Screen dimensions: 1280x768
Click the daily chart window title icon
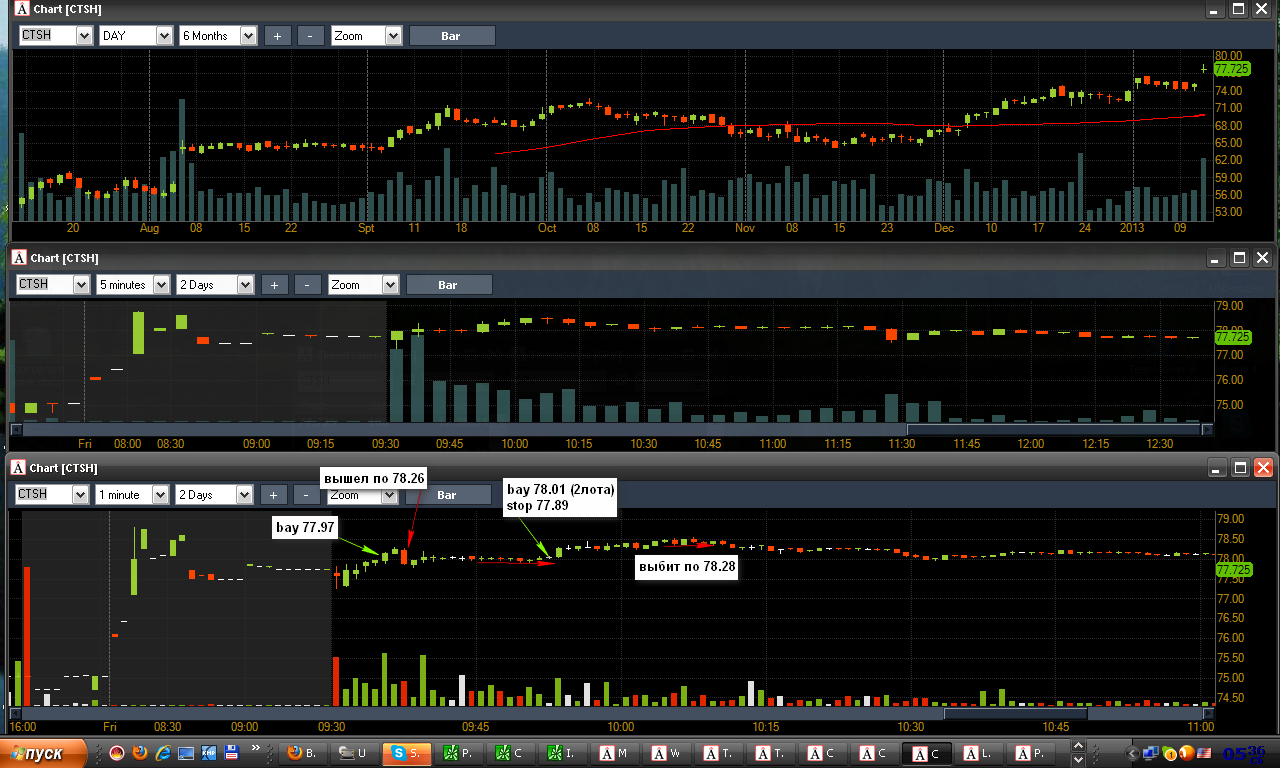coord(23,9)
